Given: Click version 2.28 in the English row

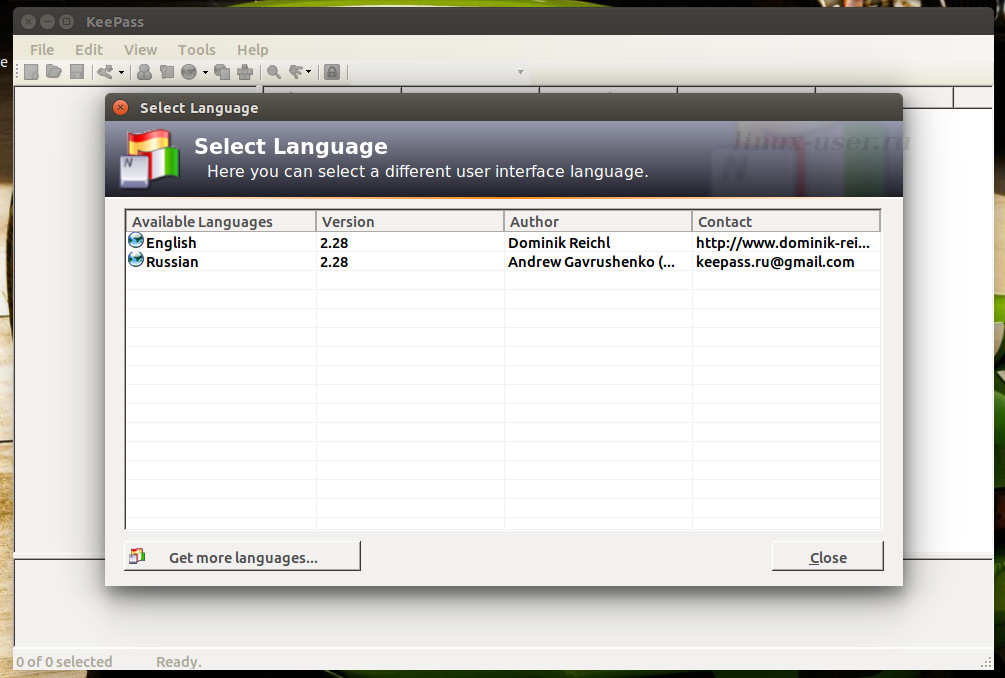Looking at the screenshot, I should [334, 243].
